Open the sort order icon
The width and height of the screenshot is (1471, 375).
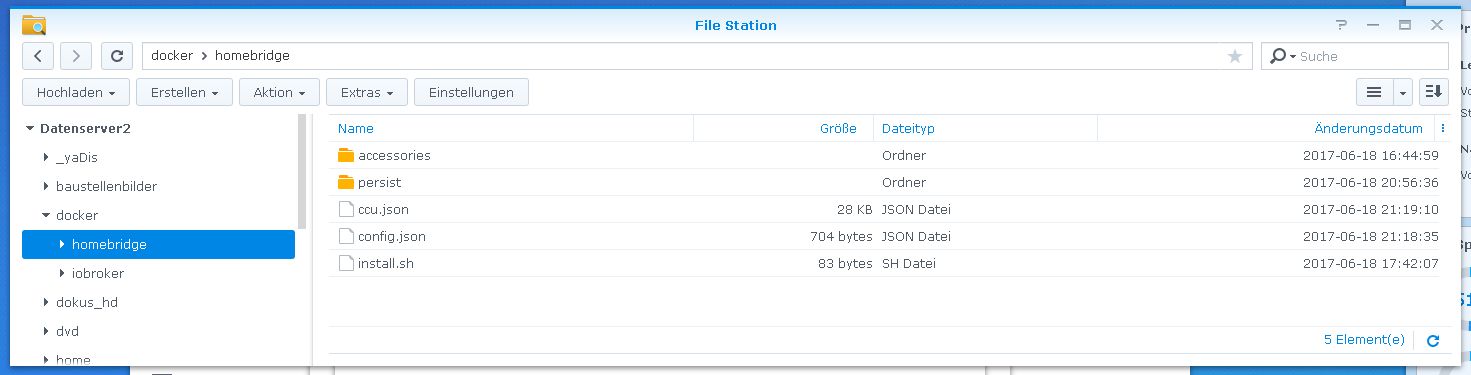(1433, 92)
